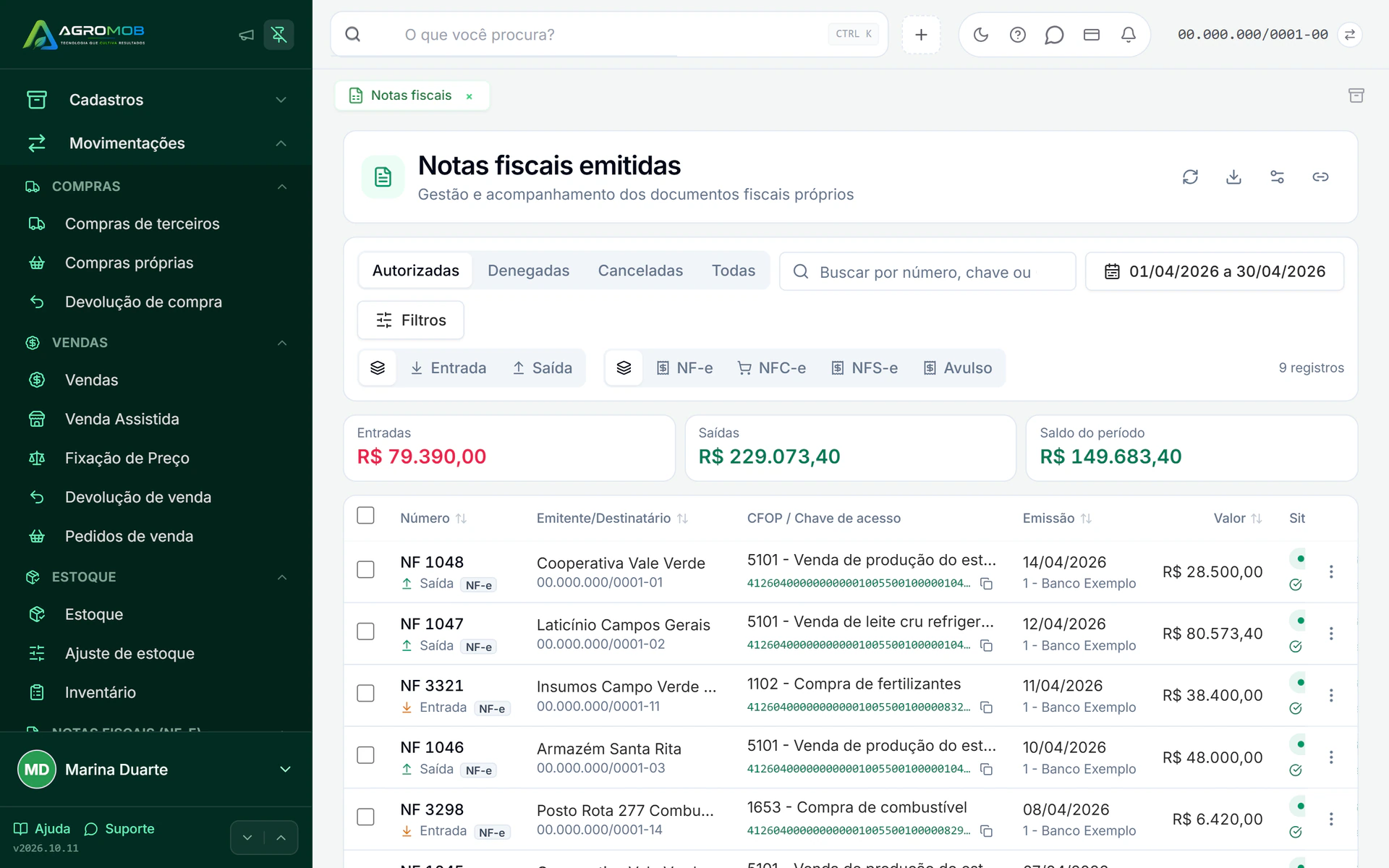Click the megaphone announcements icon in sidebar header
The image size is (1389, 868).
[247, 35]
